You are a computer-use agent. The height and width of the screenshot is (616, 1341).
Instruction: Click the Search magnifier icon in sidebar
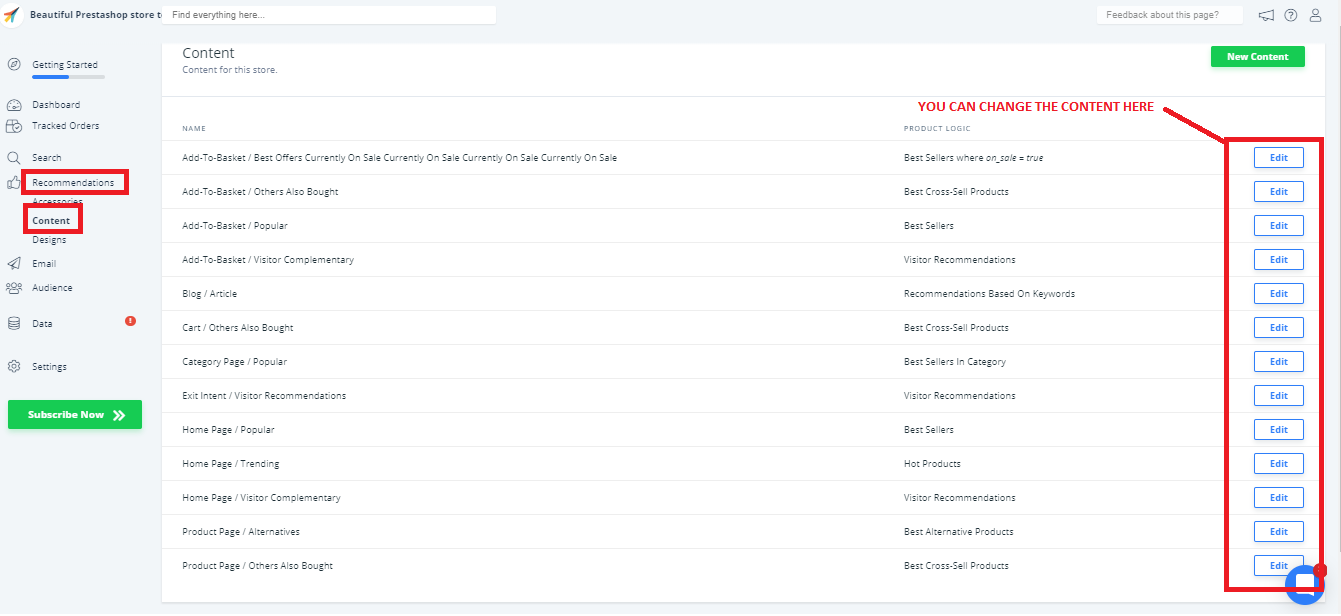click(x=14, y=158)
